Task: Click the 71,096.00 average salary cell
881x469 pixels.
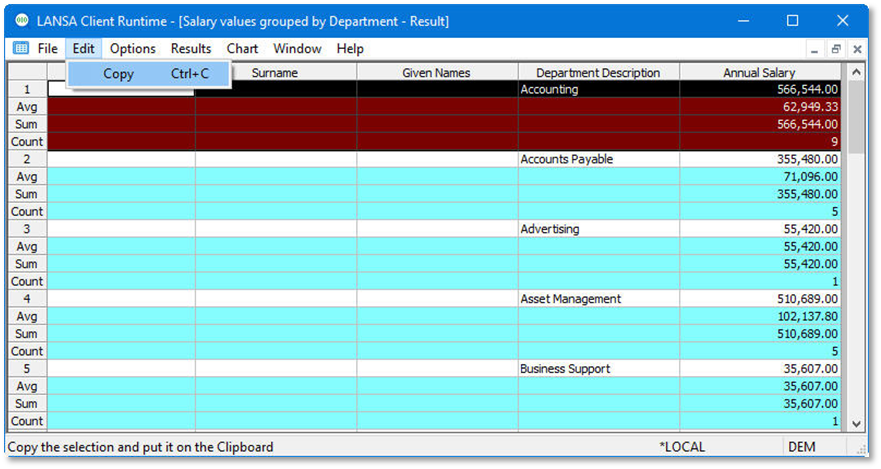Action: pos(760,176)
